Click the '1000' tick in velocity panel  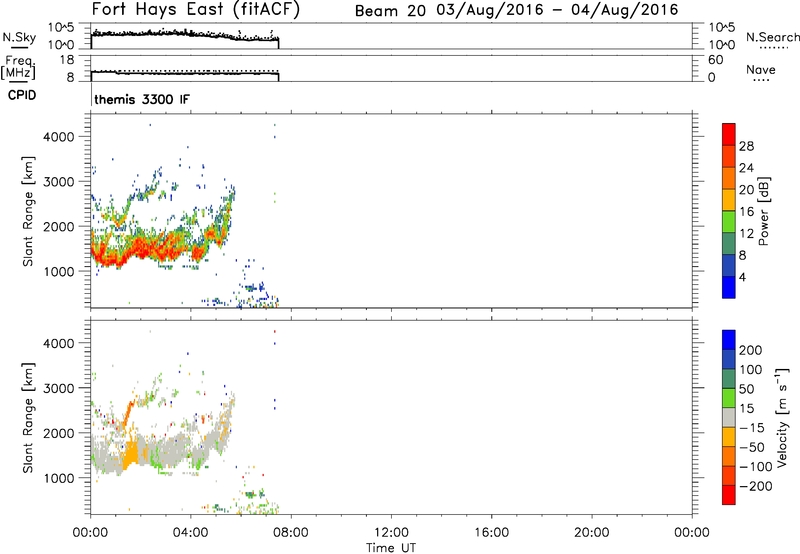click(58, 478)
